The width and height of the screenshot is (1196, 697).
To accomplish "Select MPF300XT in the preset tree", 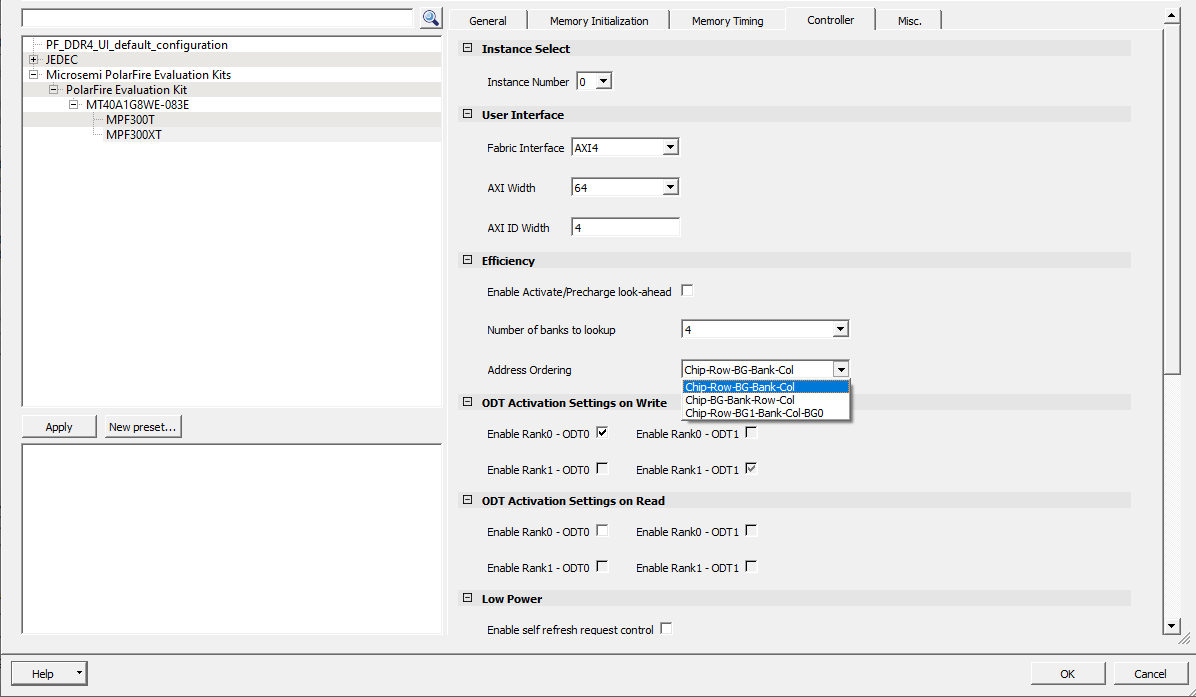I will coord(134,135).
